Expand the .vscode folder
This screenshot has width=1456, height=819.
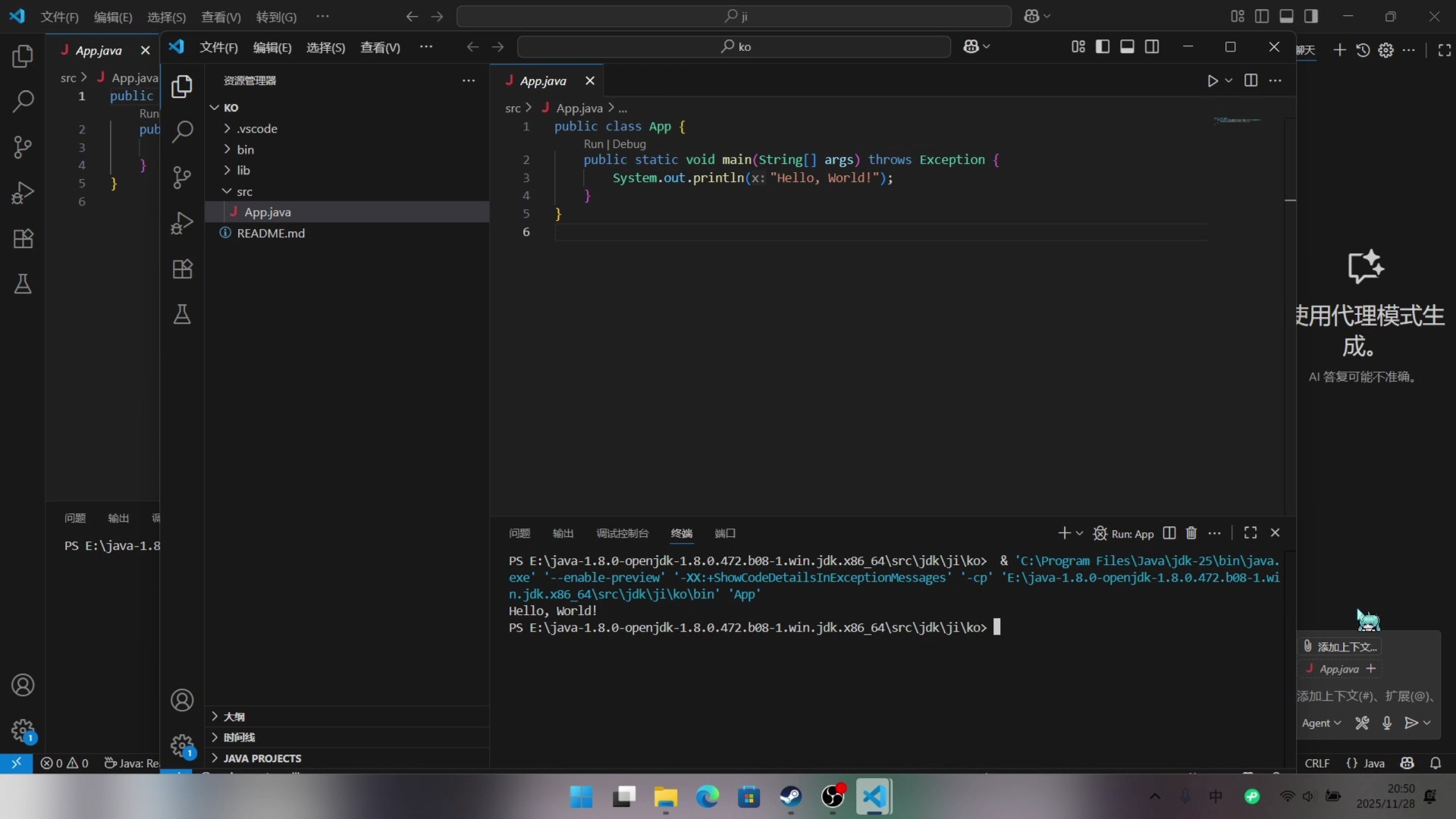coord(348,129)
